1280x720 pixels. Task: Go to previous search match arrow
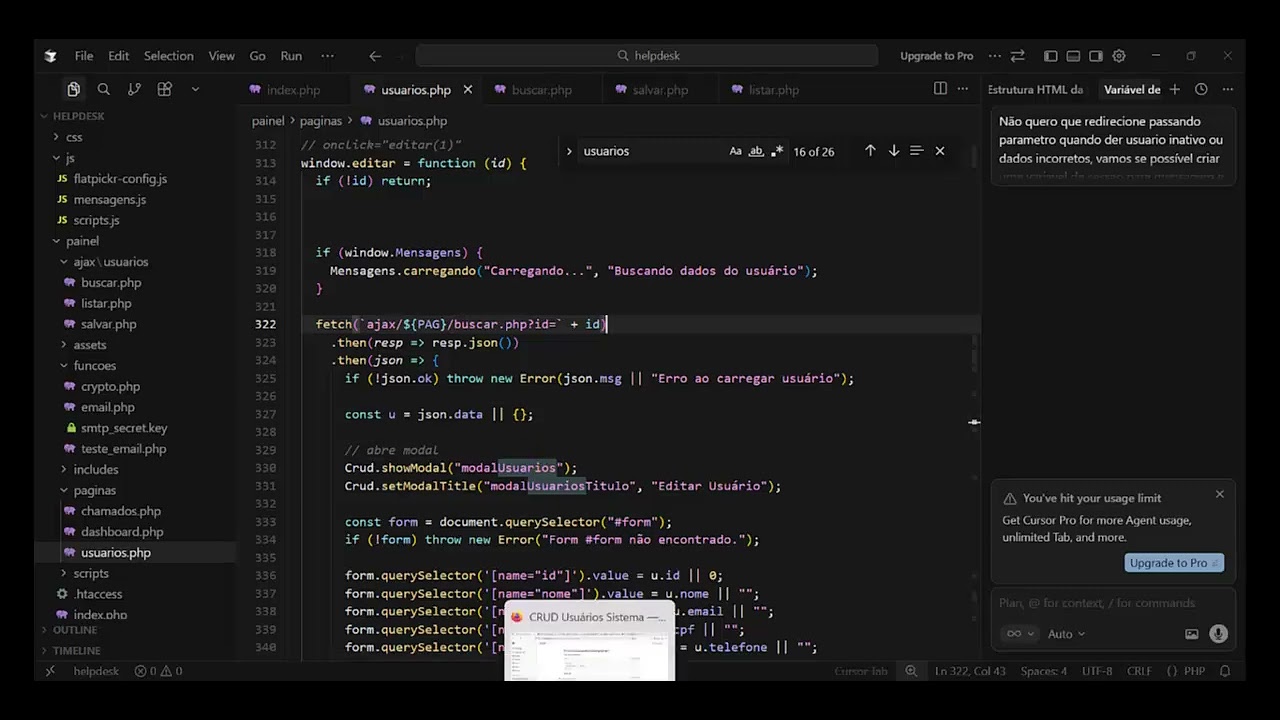click(x=870, y=151)
